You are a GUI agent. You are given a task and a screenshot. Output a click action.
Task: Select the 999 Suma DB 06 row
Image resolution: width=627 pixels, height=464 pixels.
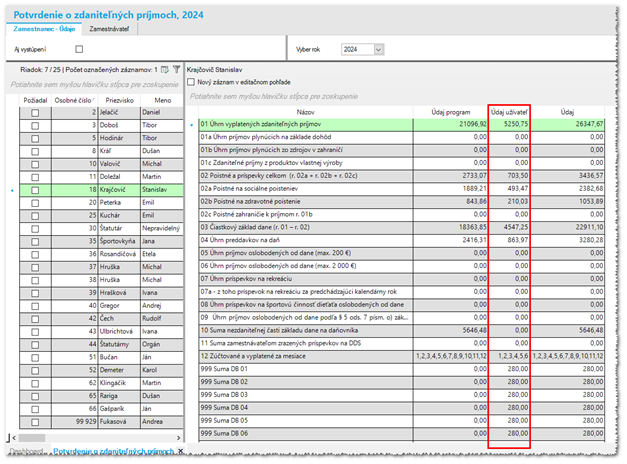401,434
